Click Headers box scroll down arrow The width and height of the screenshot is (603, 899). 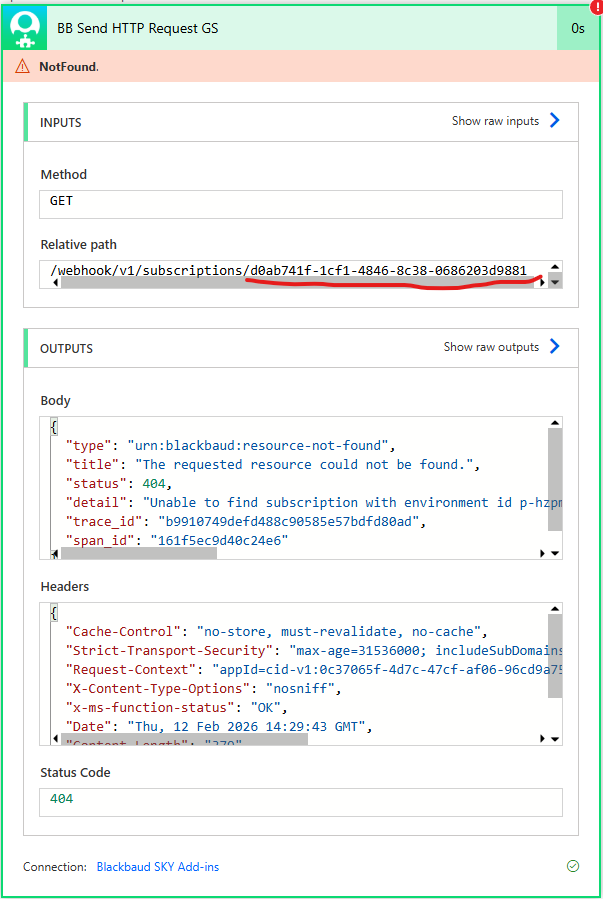tap(555, 739)
